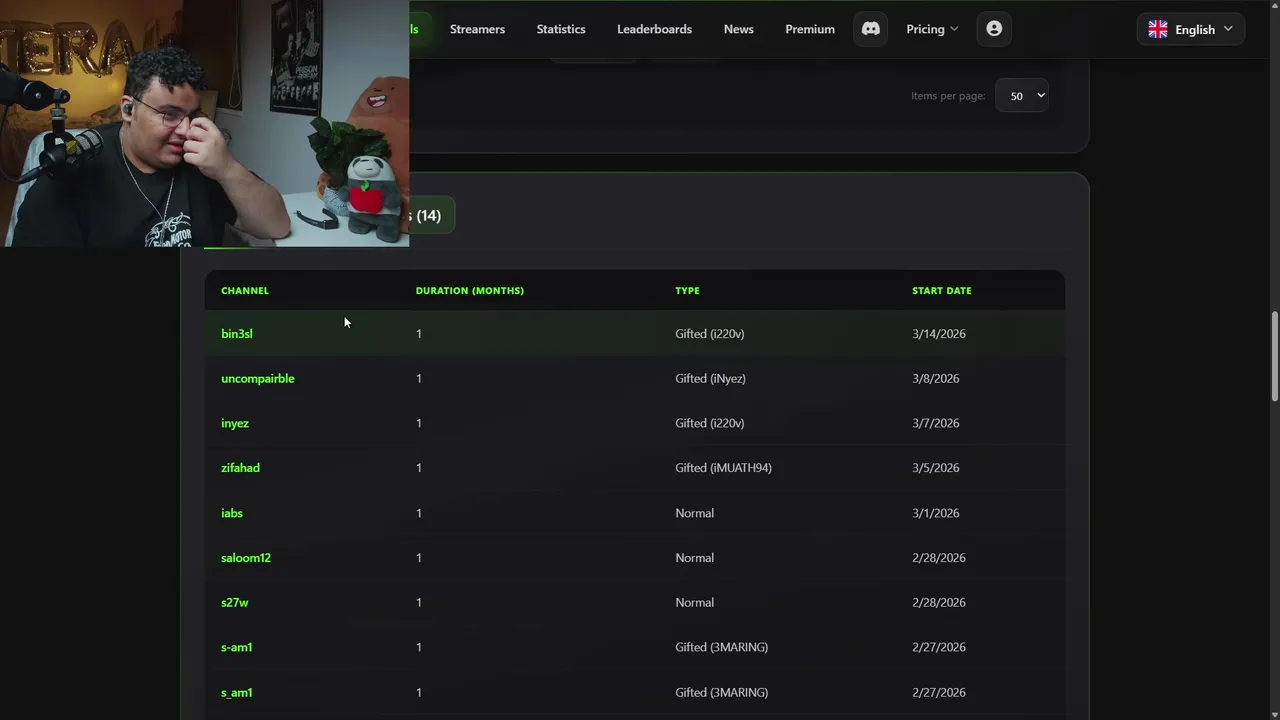Screen dimensions: 1280x720
Task: Select the 2/27/2026 date in s_am1 row
Action: tap(939, 692)
